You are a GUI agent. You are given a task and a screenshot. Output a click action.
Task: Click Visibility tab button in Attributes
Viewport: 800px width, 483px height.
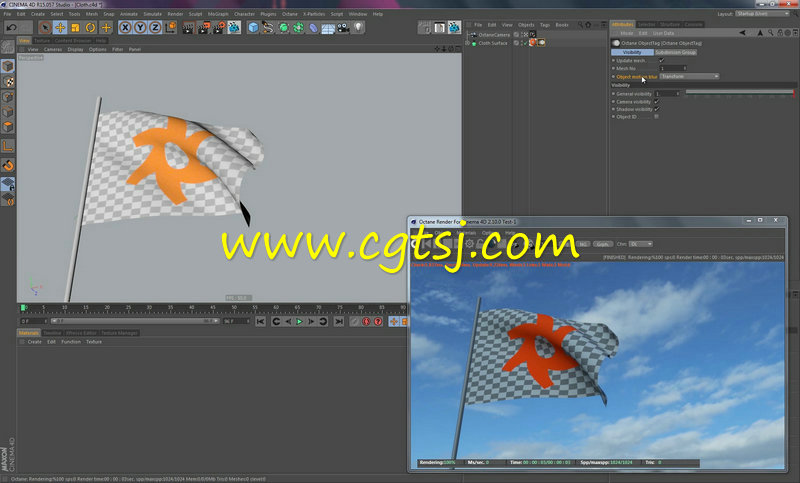pos(632,52)
